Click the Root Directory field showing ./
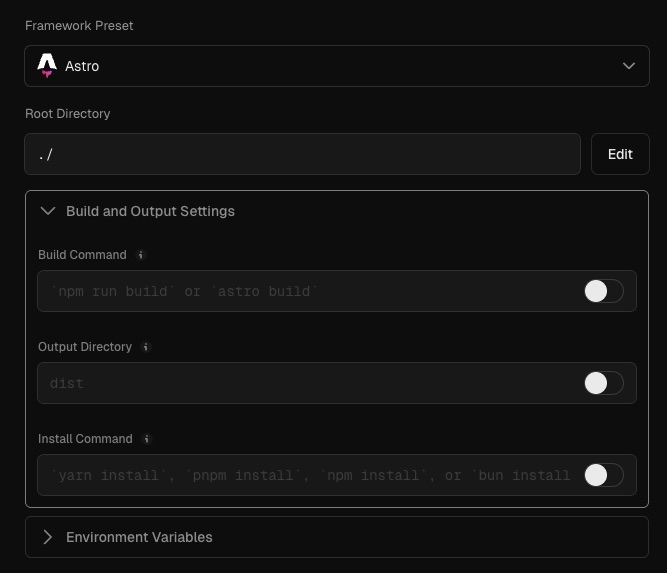 (x=302, y=154)
